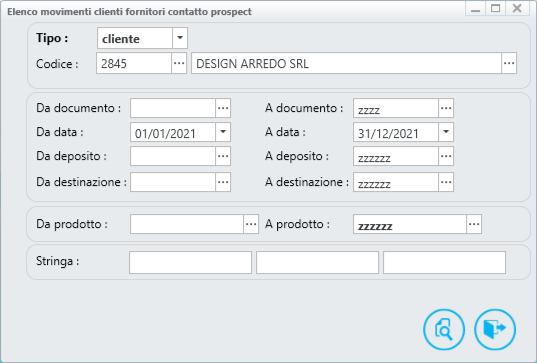The height and width of the screenshot is (363, 537).
Task: Open Da documento lookup ellipsis
Action: click(x=223, y=108)
